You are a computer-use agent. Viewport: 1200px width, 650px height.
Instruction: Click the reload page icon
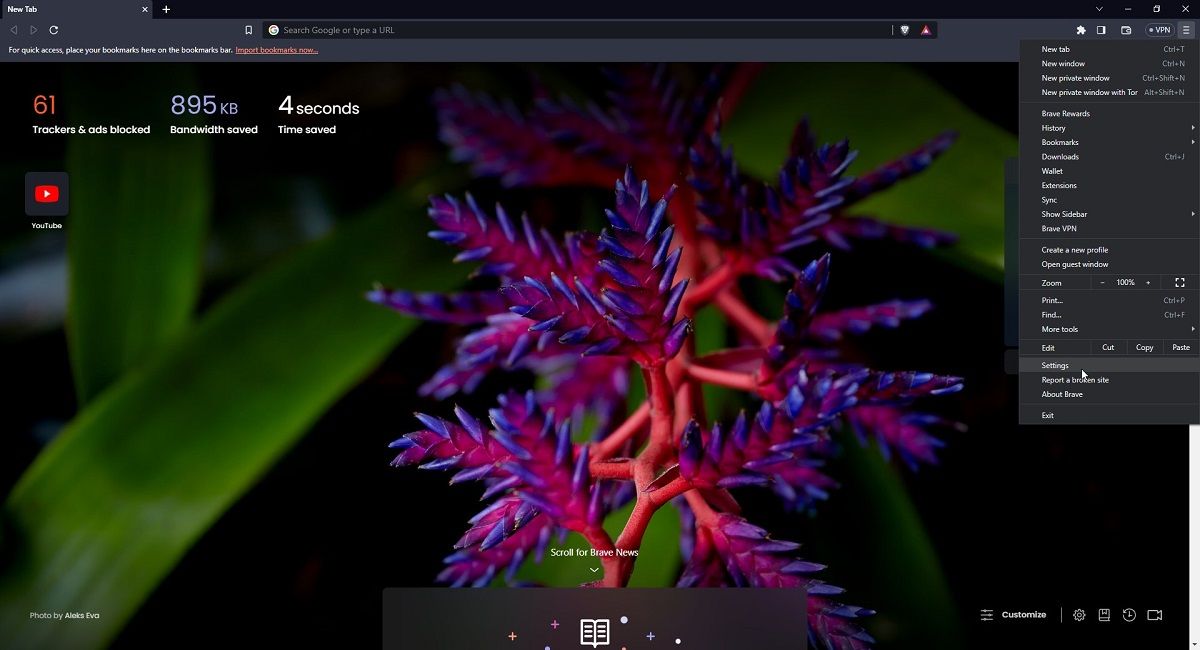click(x=54, y=30)
